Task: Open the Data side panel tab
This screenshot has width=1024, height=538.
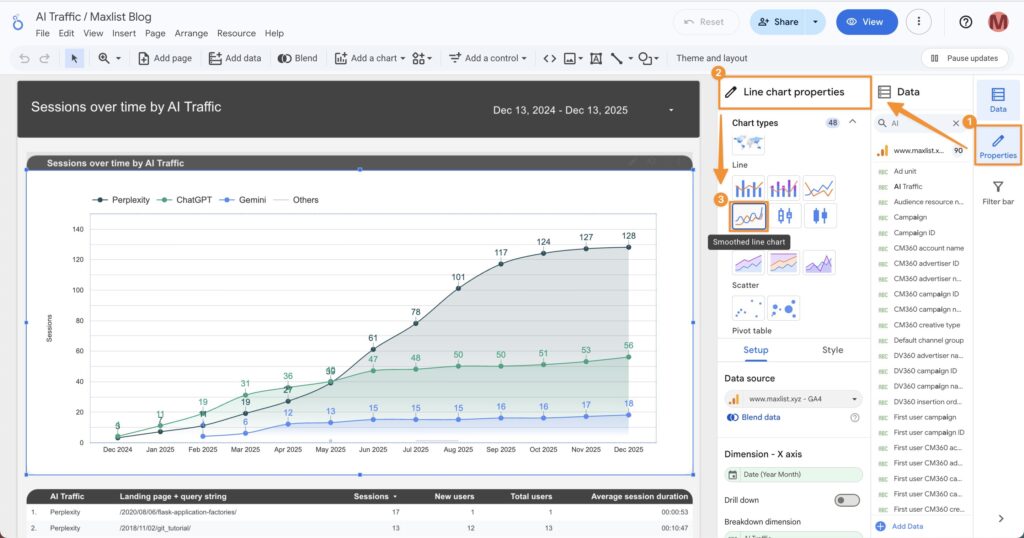Action: point(998,100)
